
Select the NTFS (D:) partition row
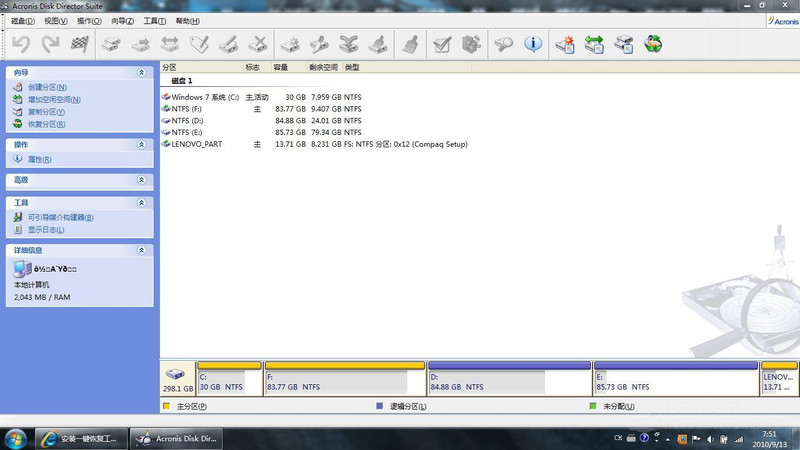(262, 120)
